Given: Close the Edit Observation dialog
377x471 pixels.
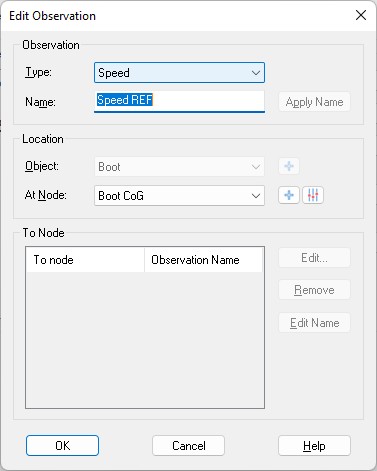Looking at the screenshot, I should pos(361,15).
